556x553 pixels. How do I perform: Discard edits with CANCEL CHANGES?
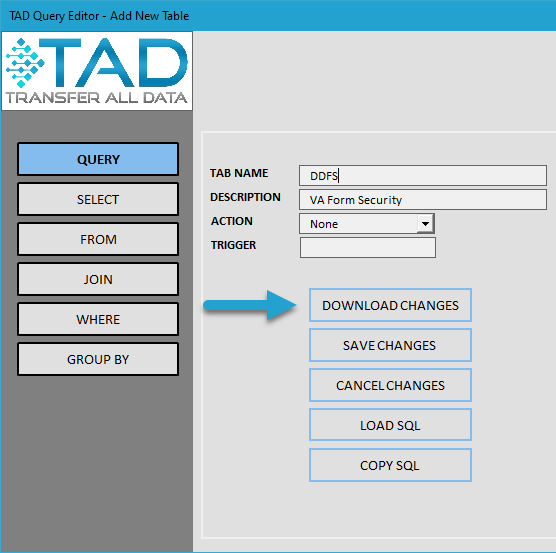tap(390, 385)
